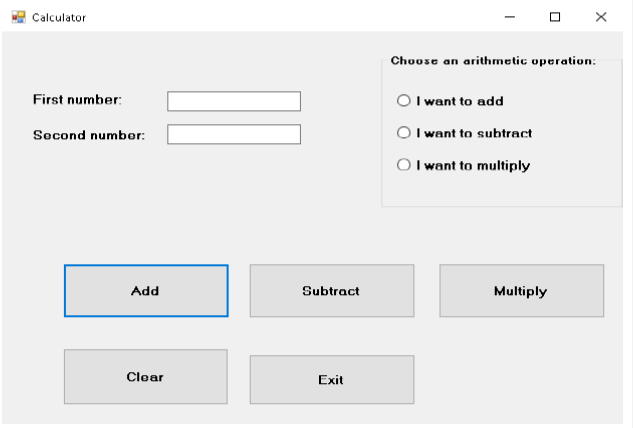This screenshot has height=428, width=633.
Task: Maximize the Calculator window
Action: (x=555, y=17)
